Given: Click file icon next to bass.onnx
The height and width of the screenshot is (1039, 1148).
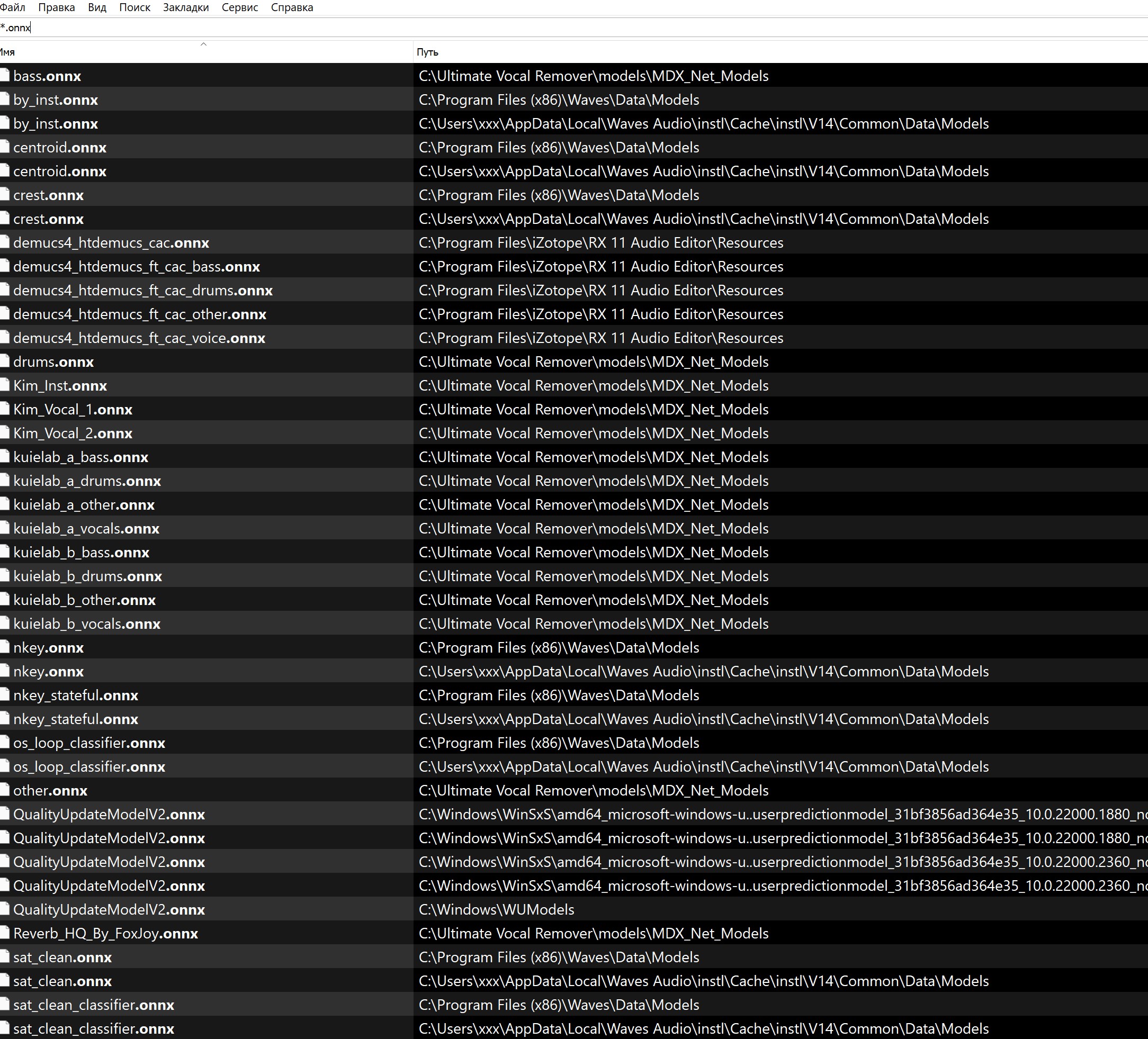Looking at the screenshot, I should pyautogui.click(x=5, y=75).
